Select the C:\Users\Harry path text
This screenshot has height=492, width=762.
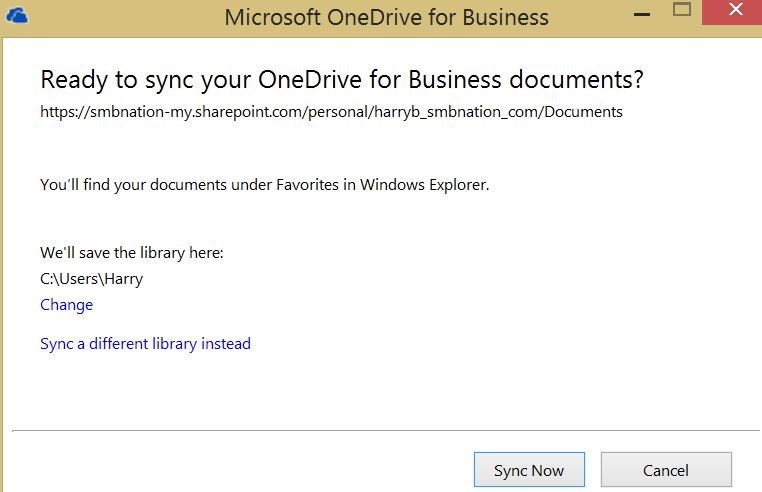[x=91, y=279]
